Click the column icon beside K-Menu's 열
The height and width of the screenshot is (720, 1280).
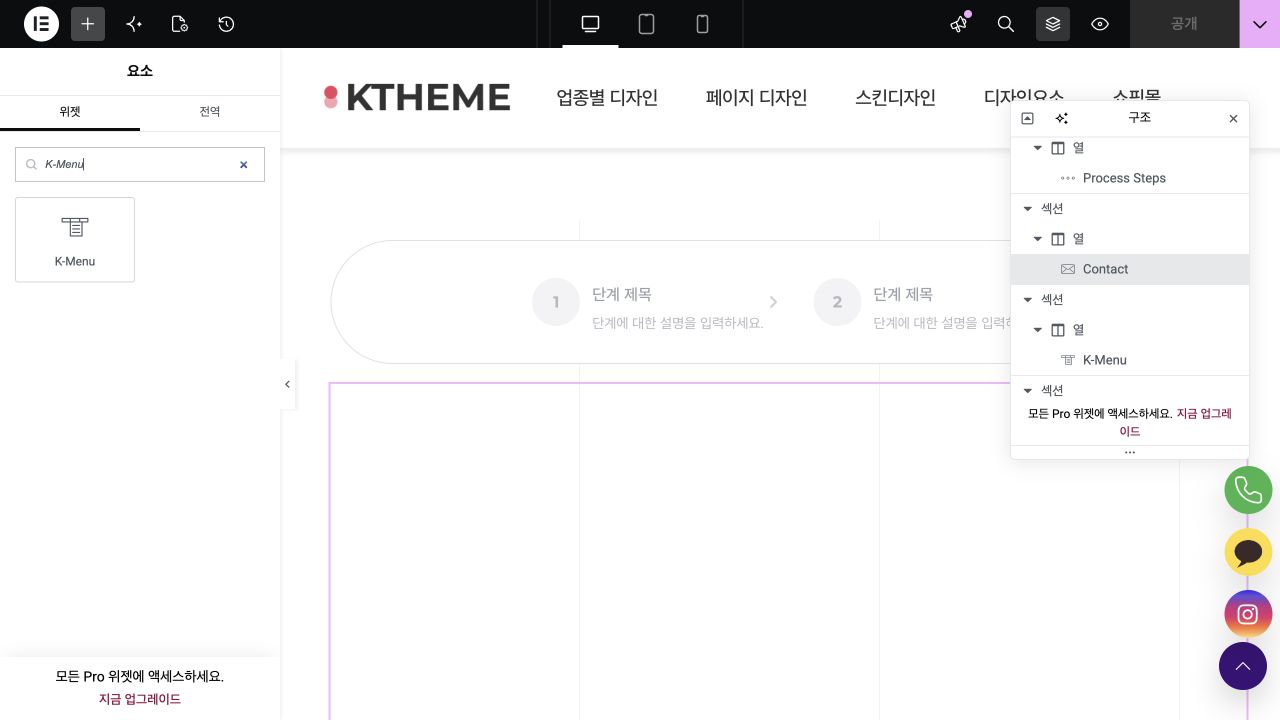(x=1058, y=330)
